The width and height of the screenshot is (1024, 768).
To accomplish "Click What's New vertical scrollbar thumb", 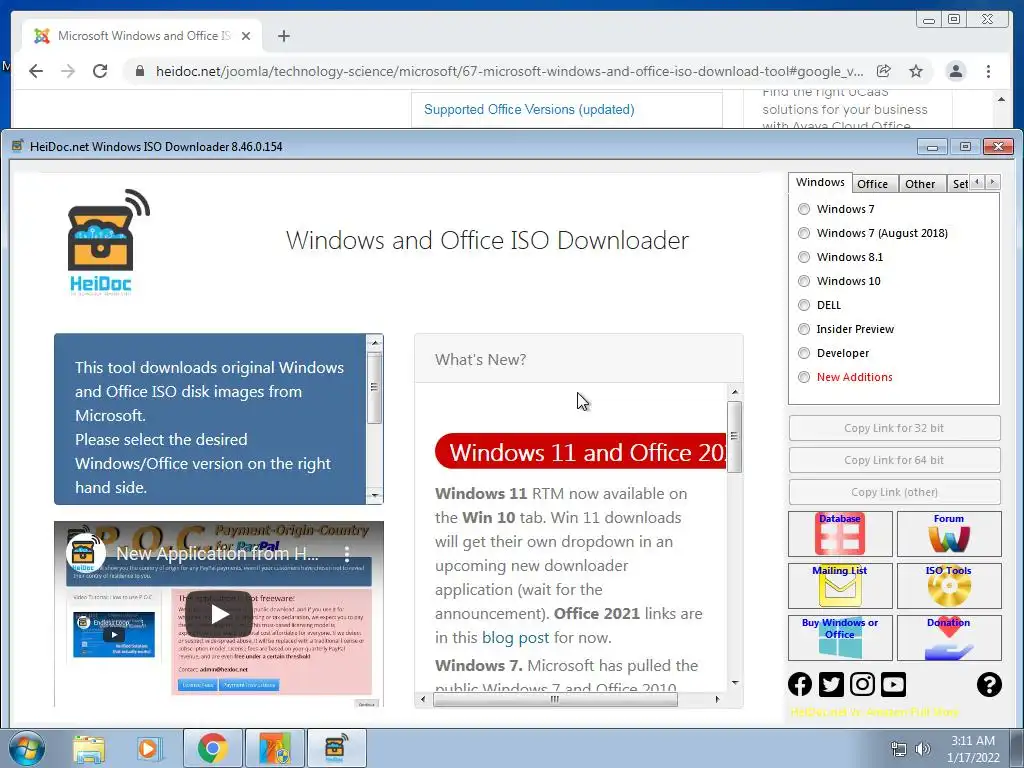I will click(x=735, y=436).
